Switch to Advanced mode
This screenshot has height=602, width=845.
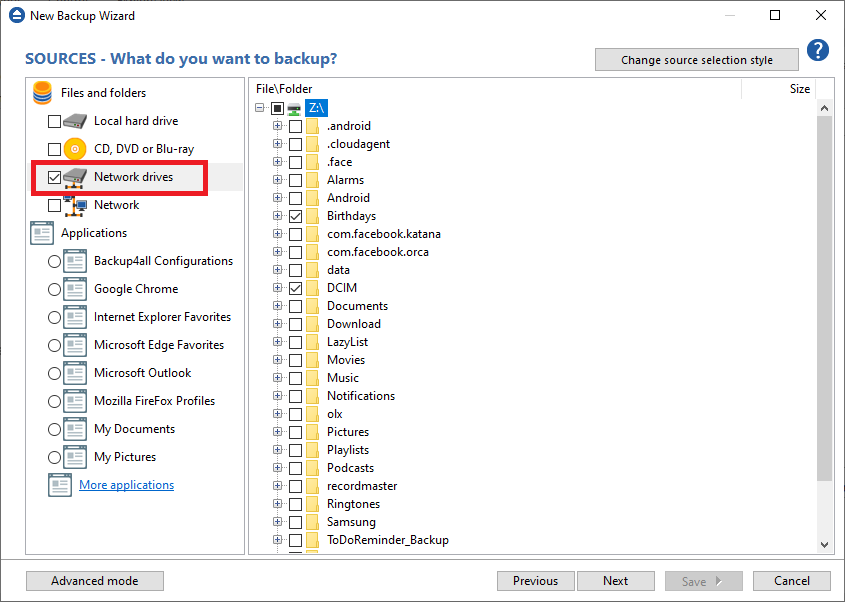coord(95,581)
